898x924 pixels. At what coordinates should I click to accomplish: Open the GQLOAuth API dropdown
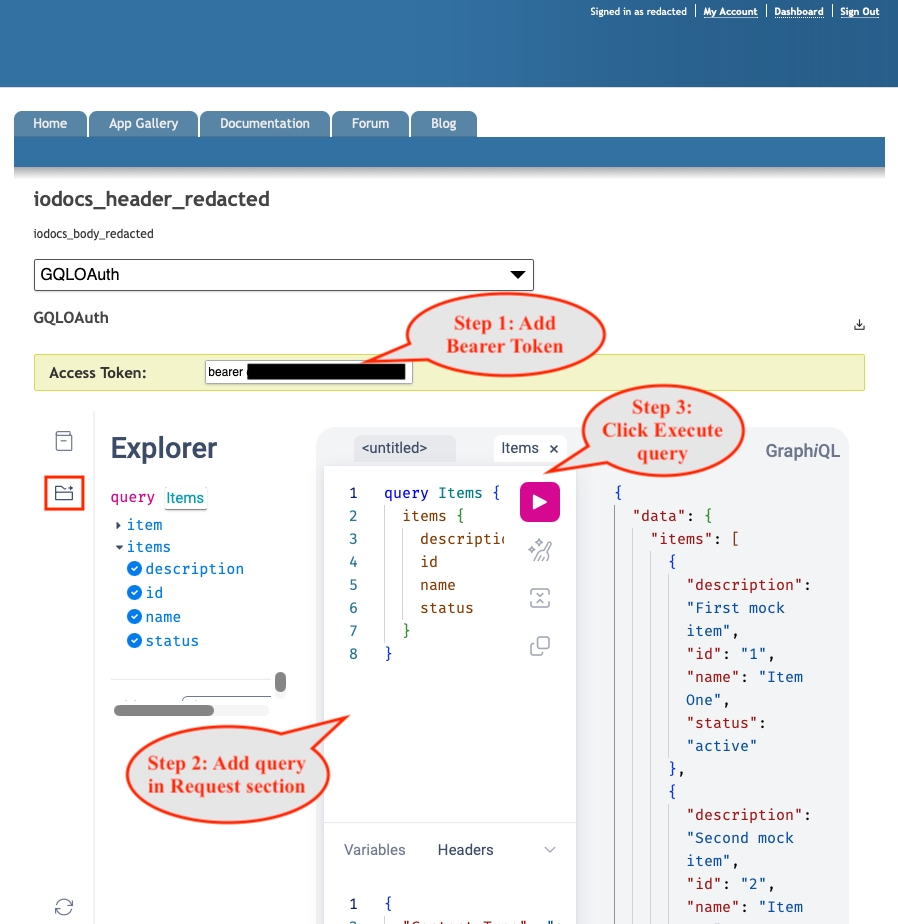[283, 275]
